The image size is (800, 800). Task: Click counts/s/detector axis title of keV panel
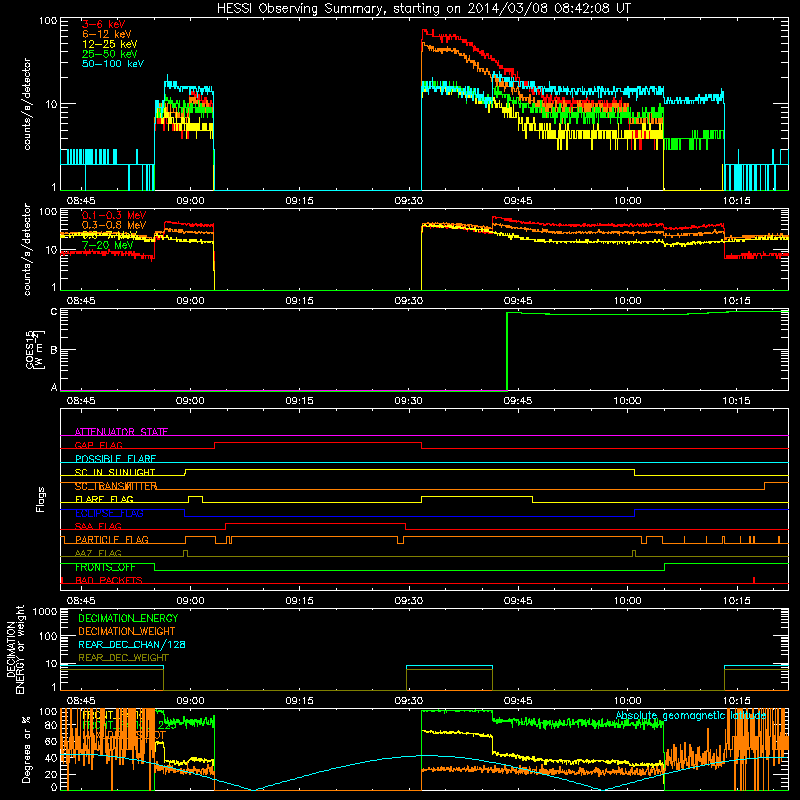27,104
